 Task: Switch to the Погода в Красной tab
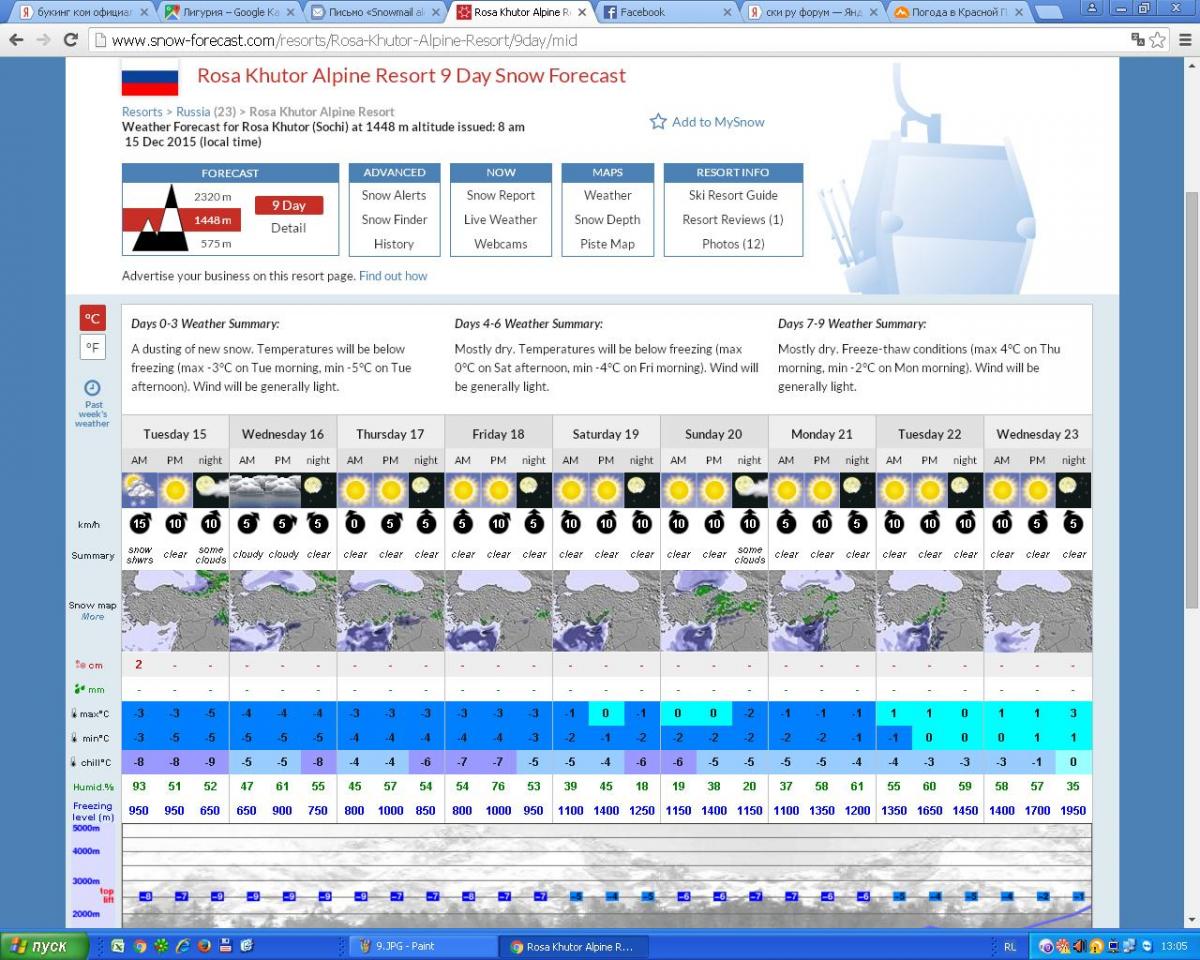958,12
